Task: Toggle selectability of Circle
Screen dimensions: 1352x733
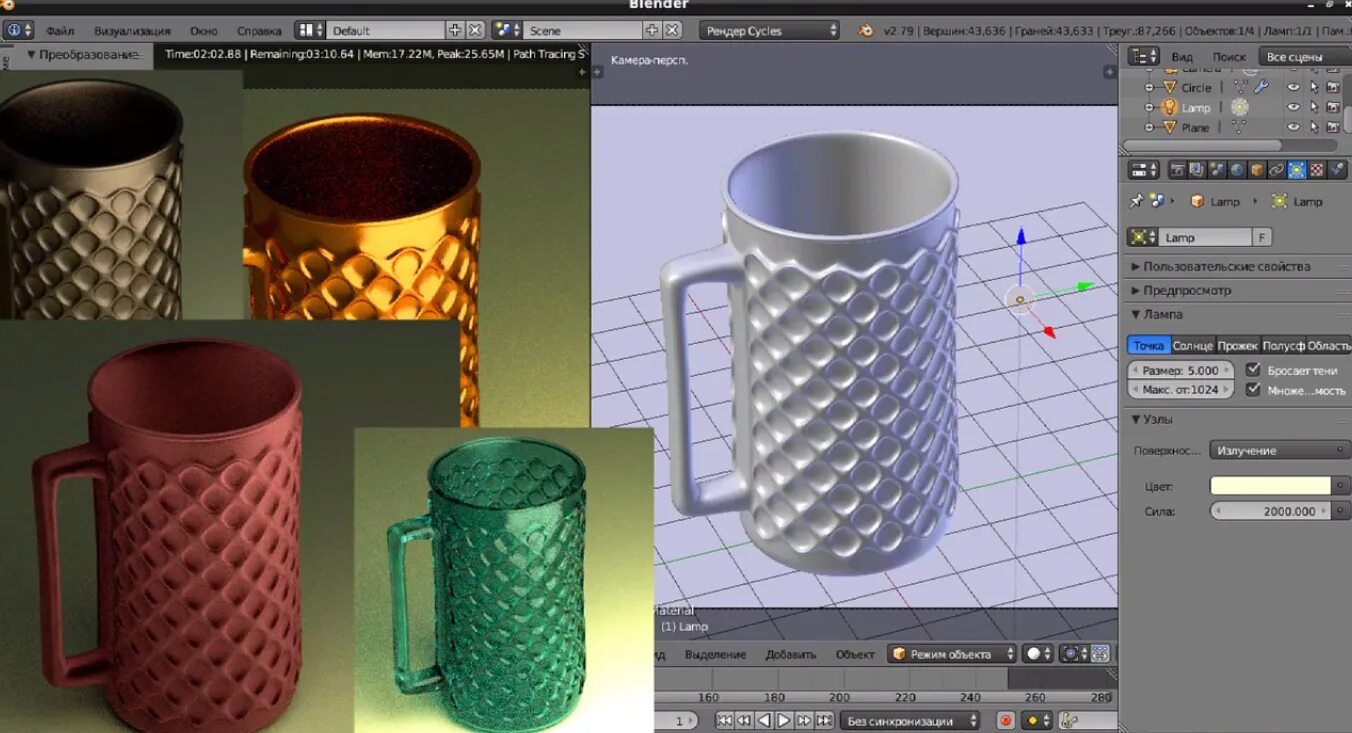Action: (1314, 87)
